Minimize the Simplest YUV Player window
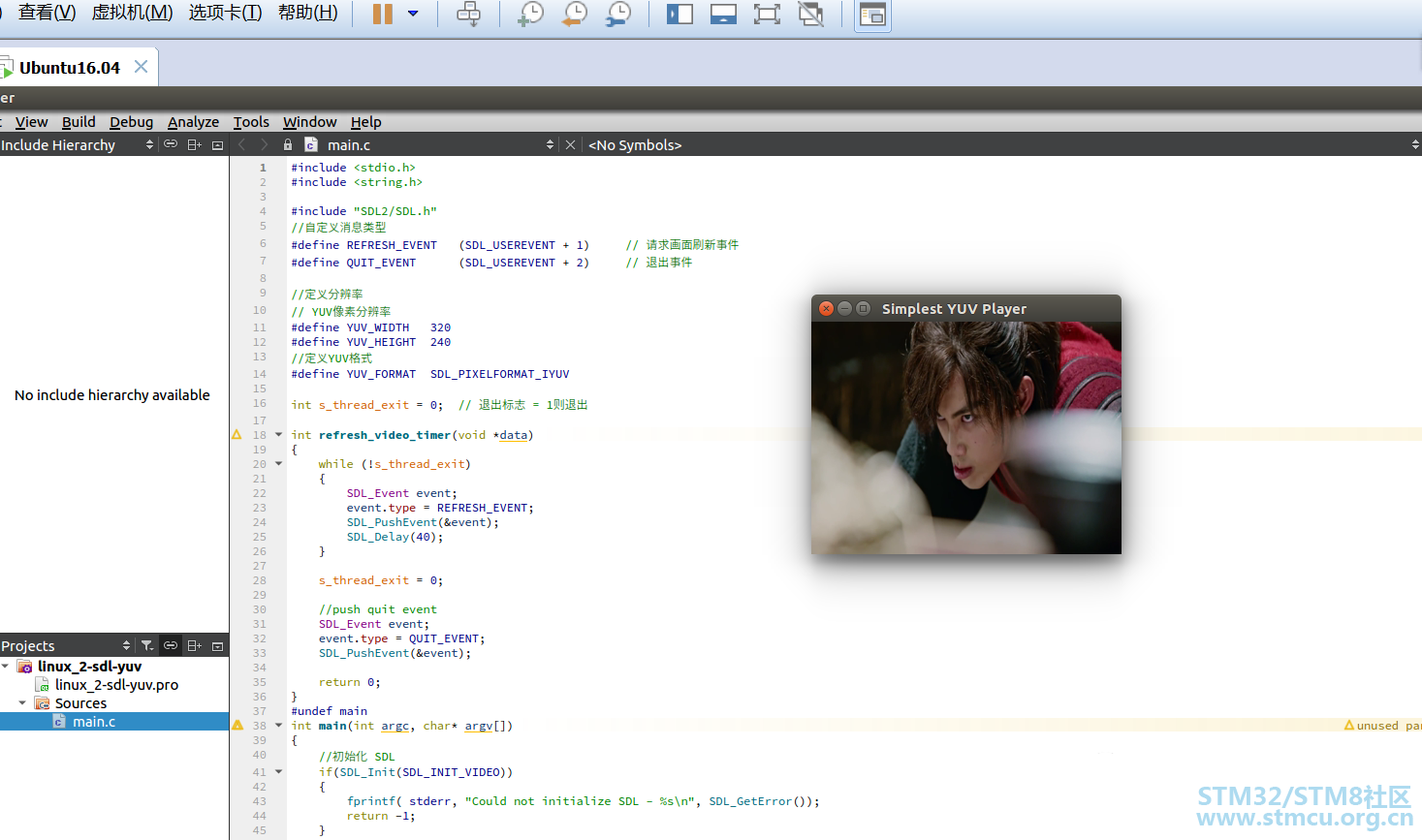Viewport: 1422px width, 840px height. (844, 308)
